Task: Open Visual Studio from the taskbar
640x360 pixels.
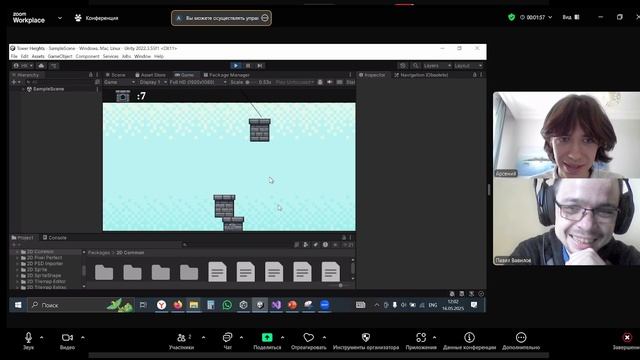Action: 276,305
